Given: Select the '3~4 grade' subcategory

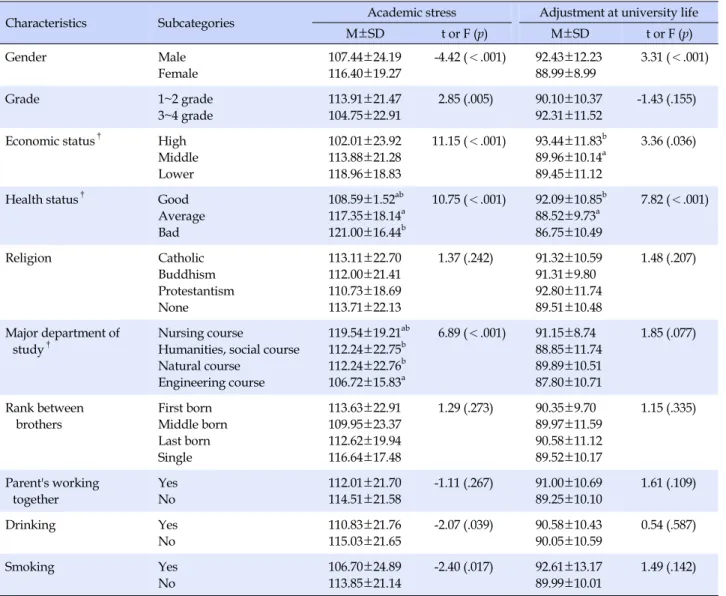Looking at the screenshot, I should coord(185,116).
